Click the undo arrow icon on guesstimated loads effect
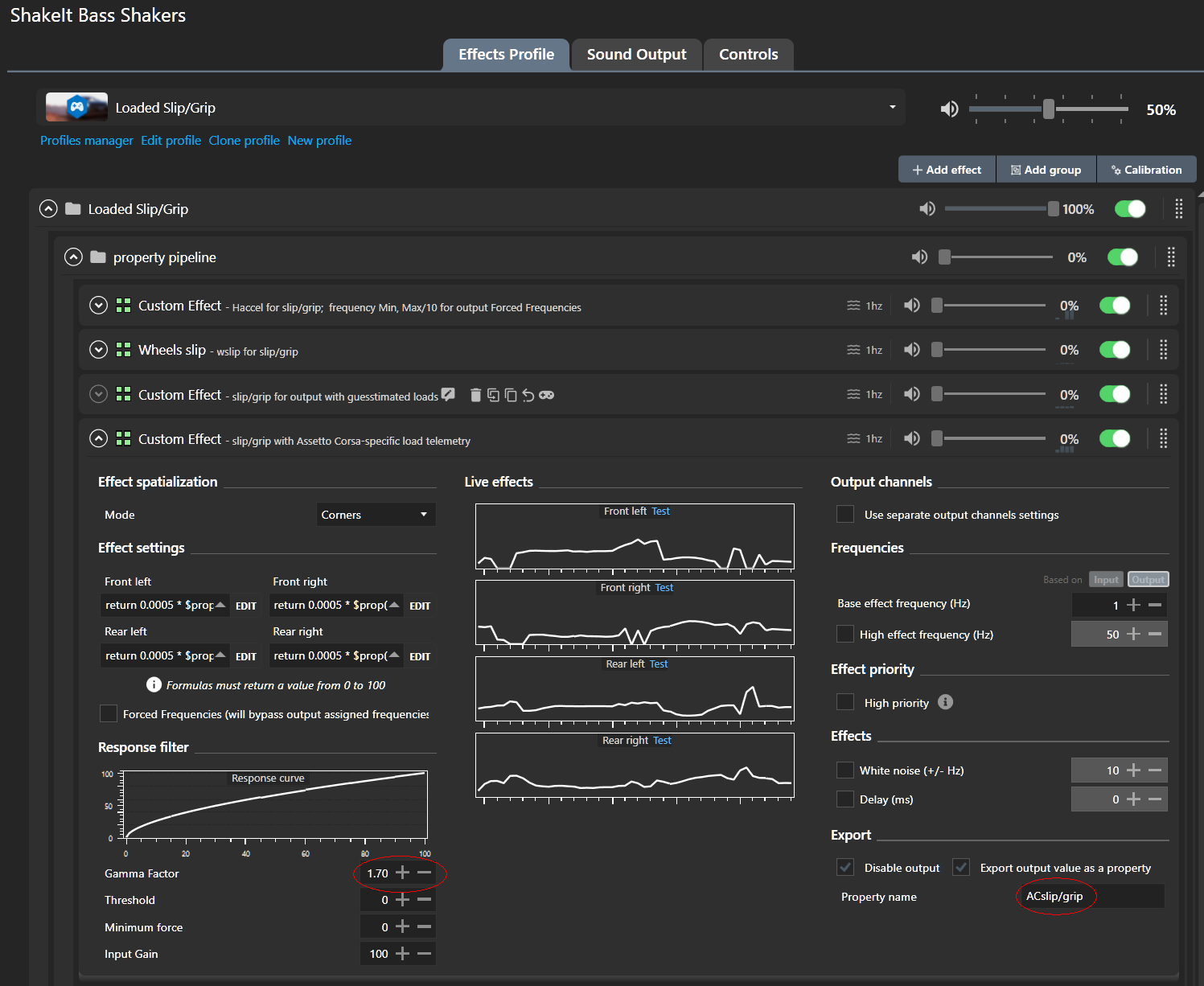The height and width of the screenshot is (986, 1204). tap(528, 395)
